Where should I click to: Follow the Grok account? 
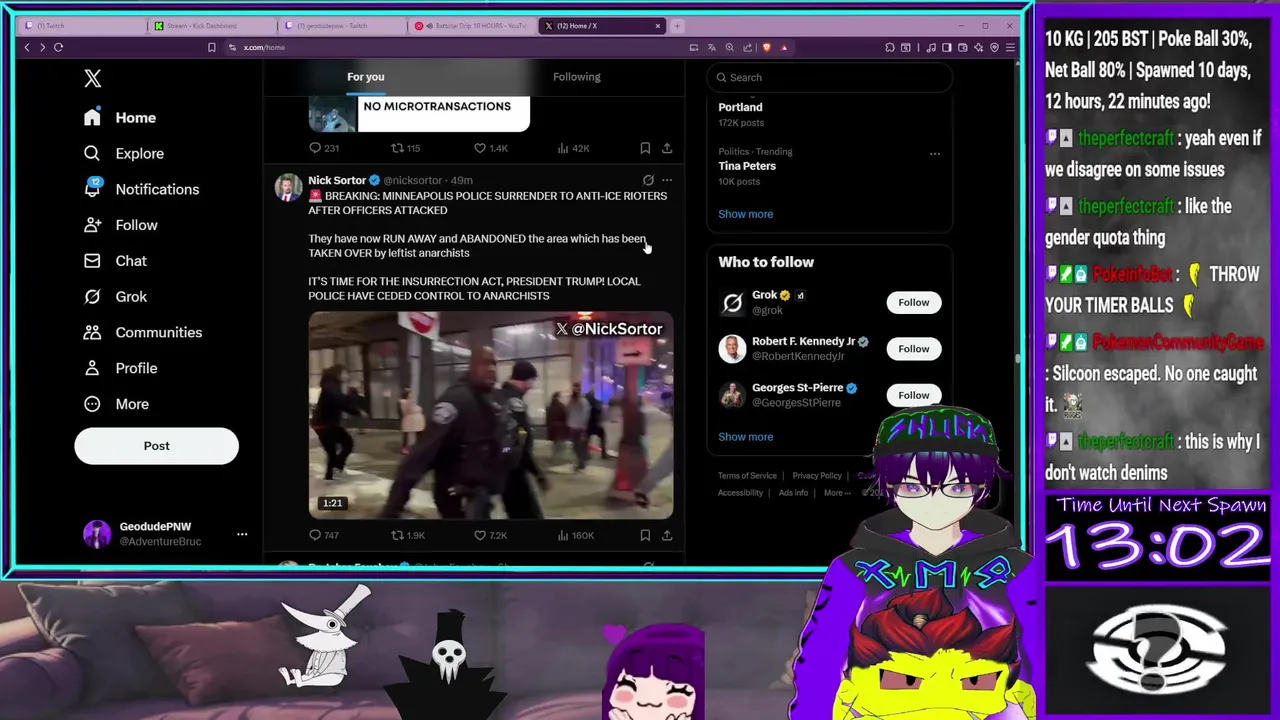(913, 302)
